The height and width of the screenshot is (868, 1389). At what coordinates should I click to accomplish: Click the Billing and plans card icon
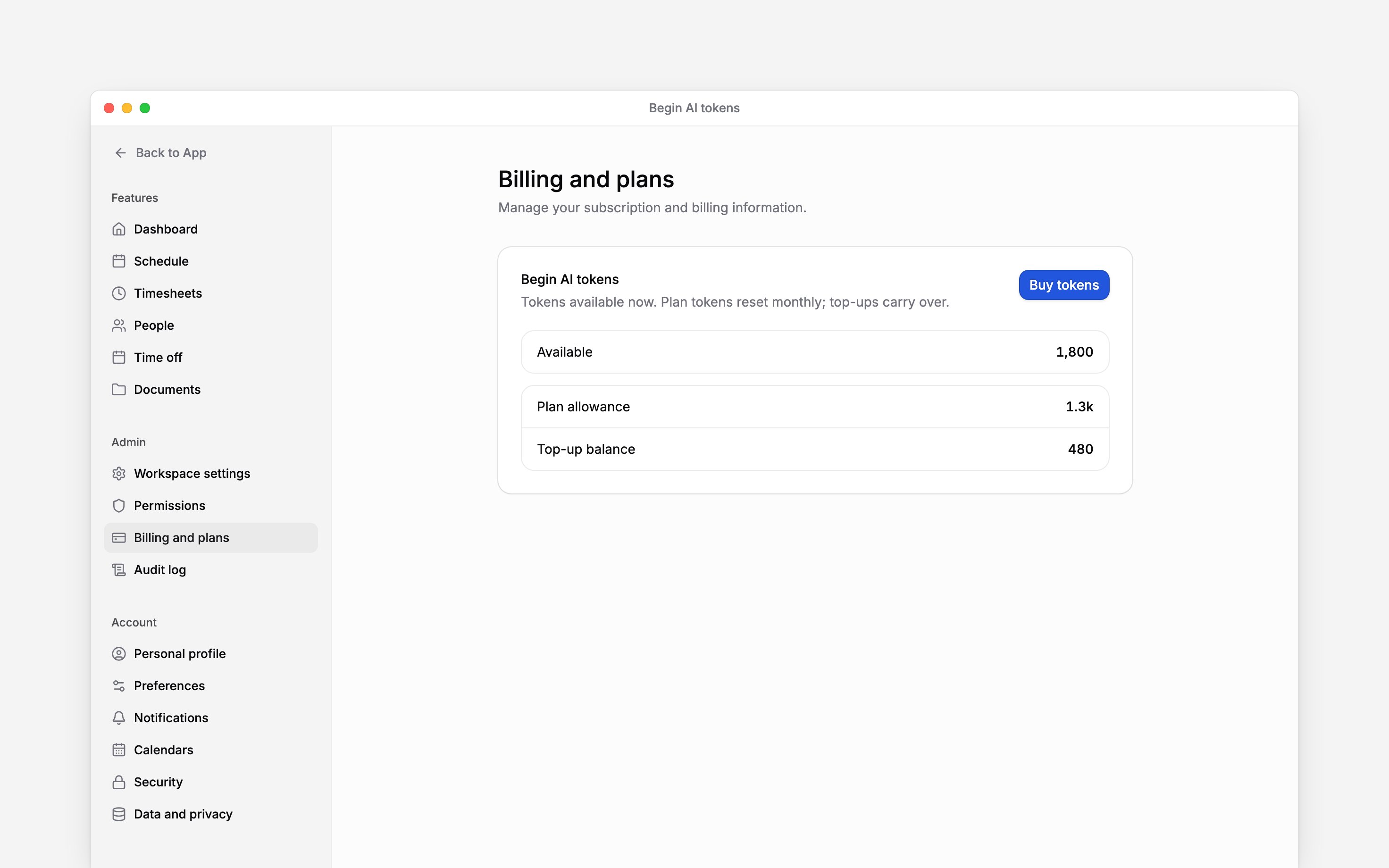[119, 538]
